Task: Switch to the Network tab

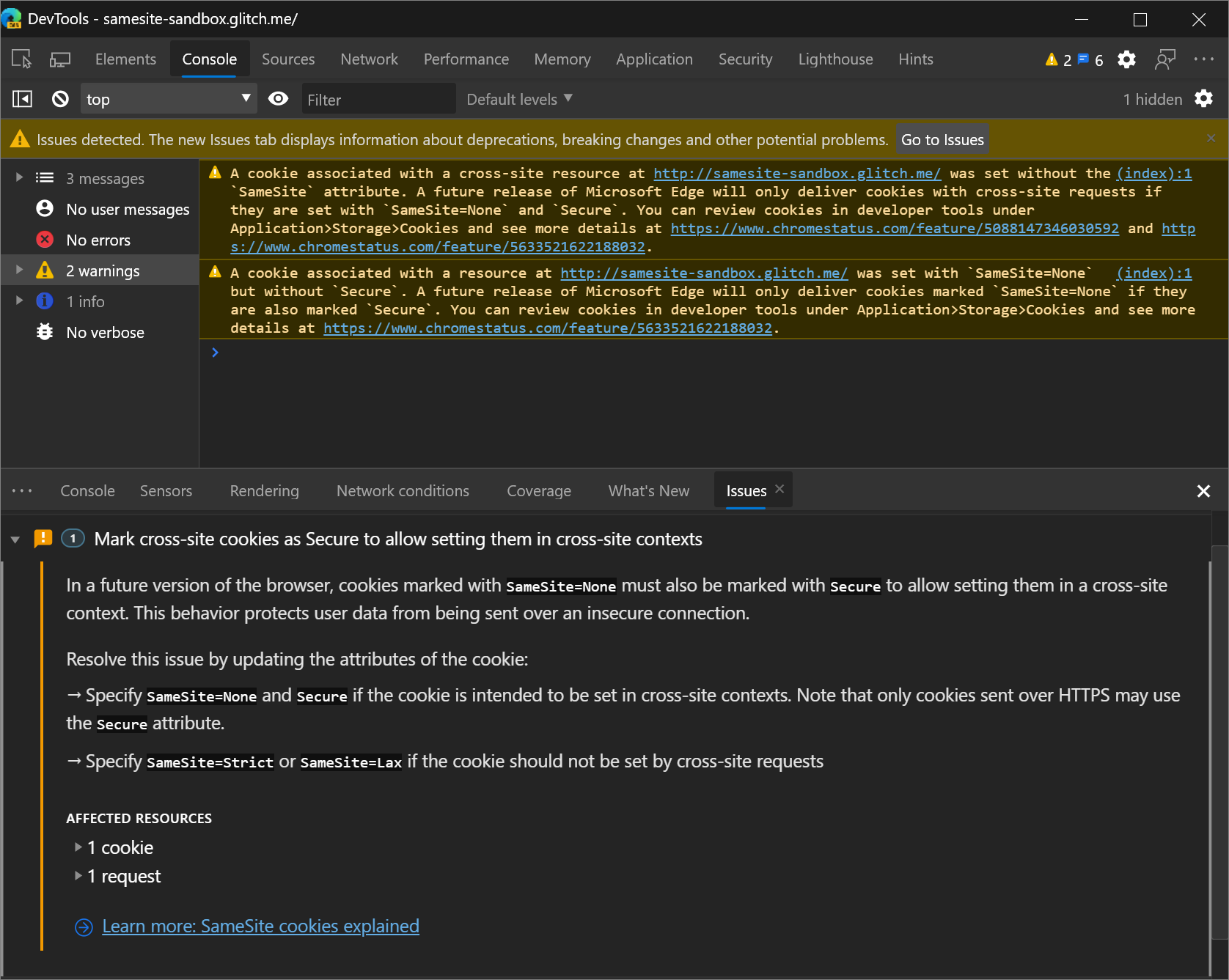Action: point(369,59)
